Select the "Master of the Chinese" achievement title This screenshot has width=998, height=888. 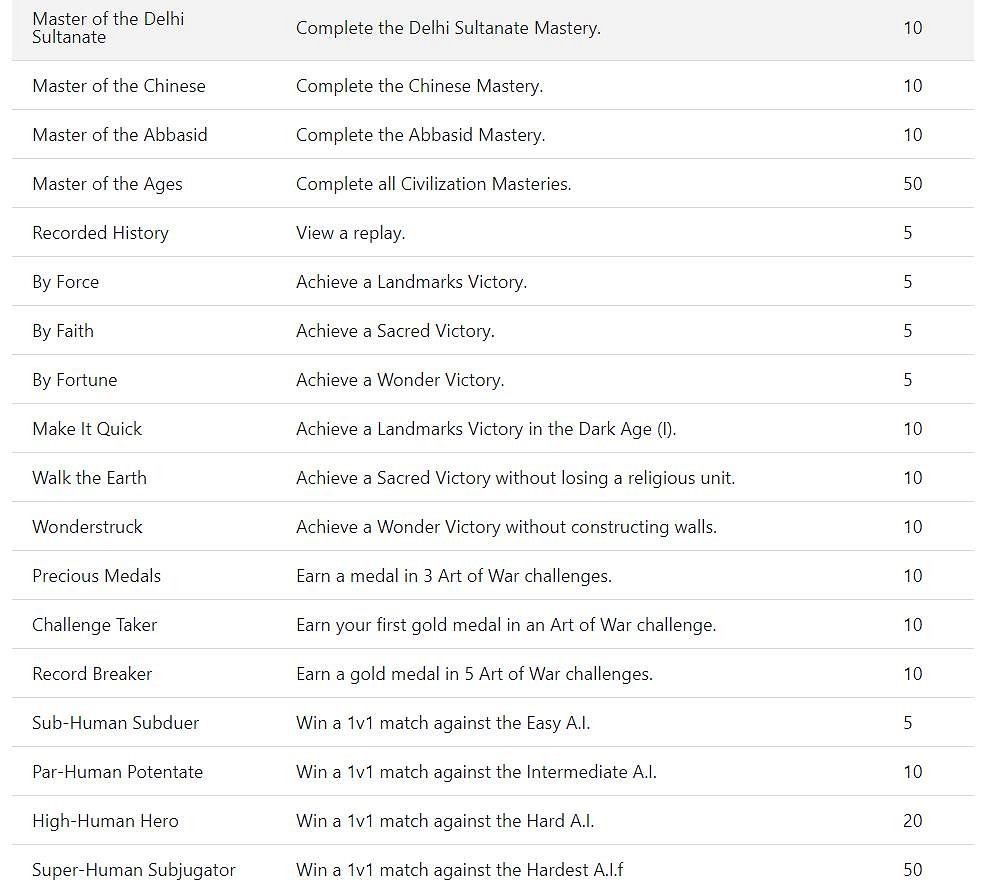118,86
